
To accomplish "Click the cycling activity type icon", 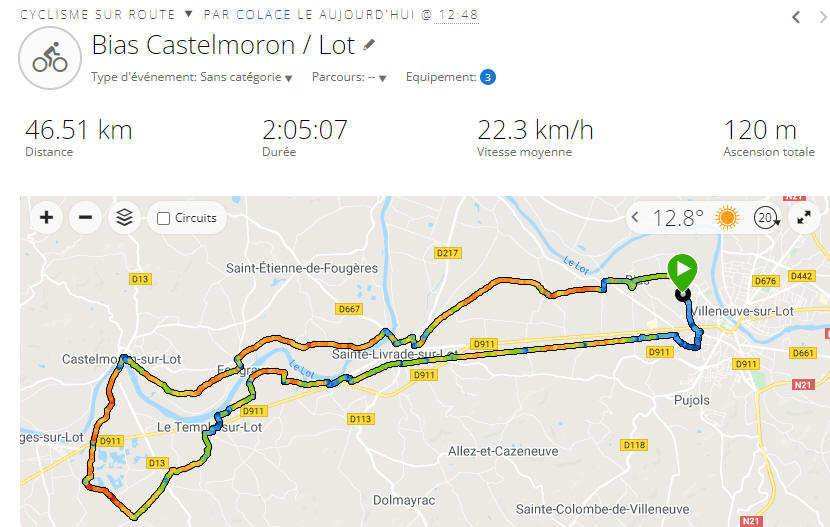I will pyautogui.click(x=50, y=58).
